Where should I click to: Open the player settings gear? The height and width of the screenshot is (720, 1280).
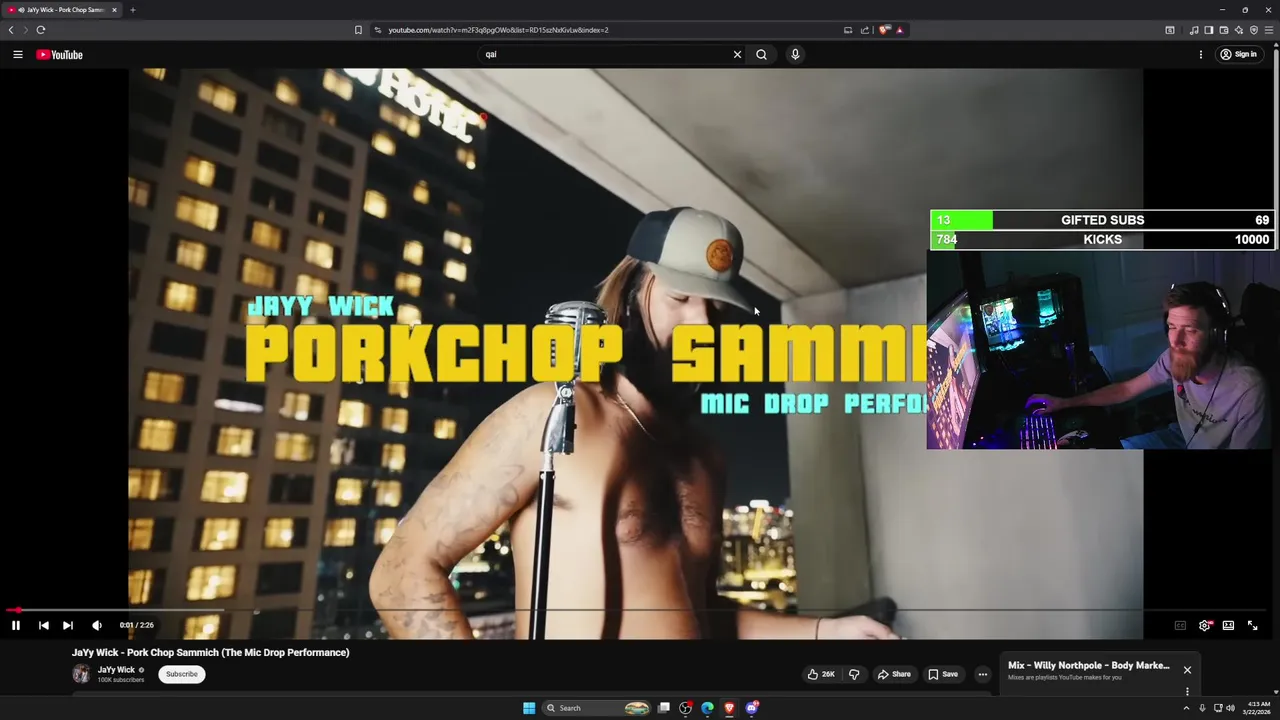pos(1205,625)
